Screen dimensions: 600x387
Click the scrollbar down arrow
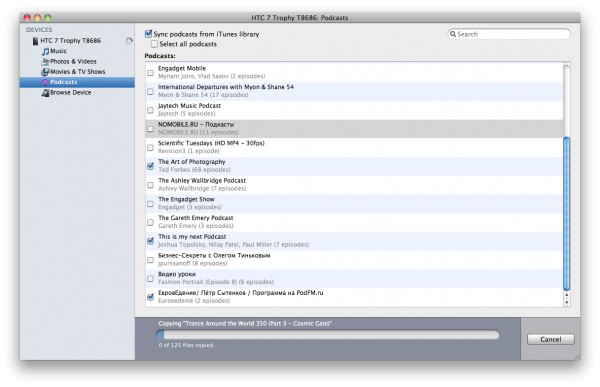(x=567, y=302)
